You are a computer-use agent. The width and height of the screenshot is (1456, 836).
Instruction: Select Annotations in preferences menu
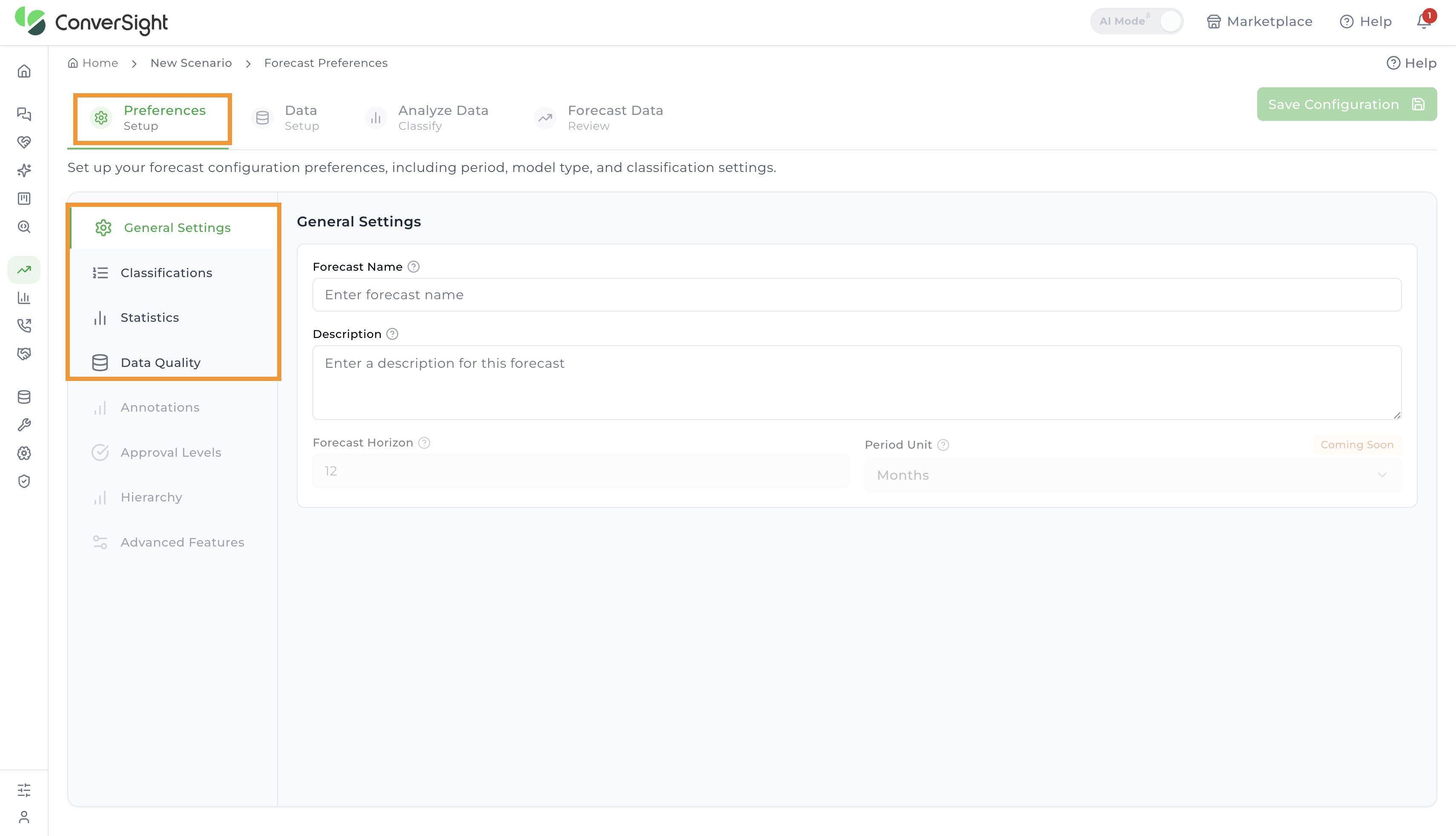(172, 407)
